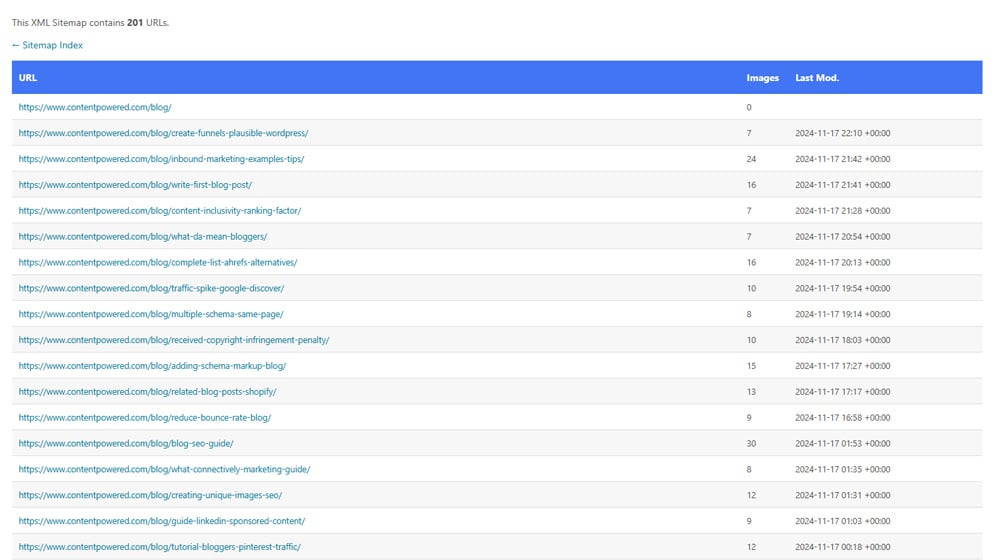Open the related-blog-posts-shopify link
The width and height of the screenshot is (1000, 560).
point(147,392)
